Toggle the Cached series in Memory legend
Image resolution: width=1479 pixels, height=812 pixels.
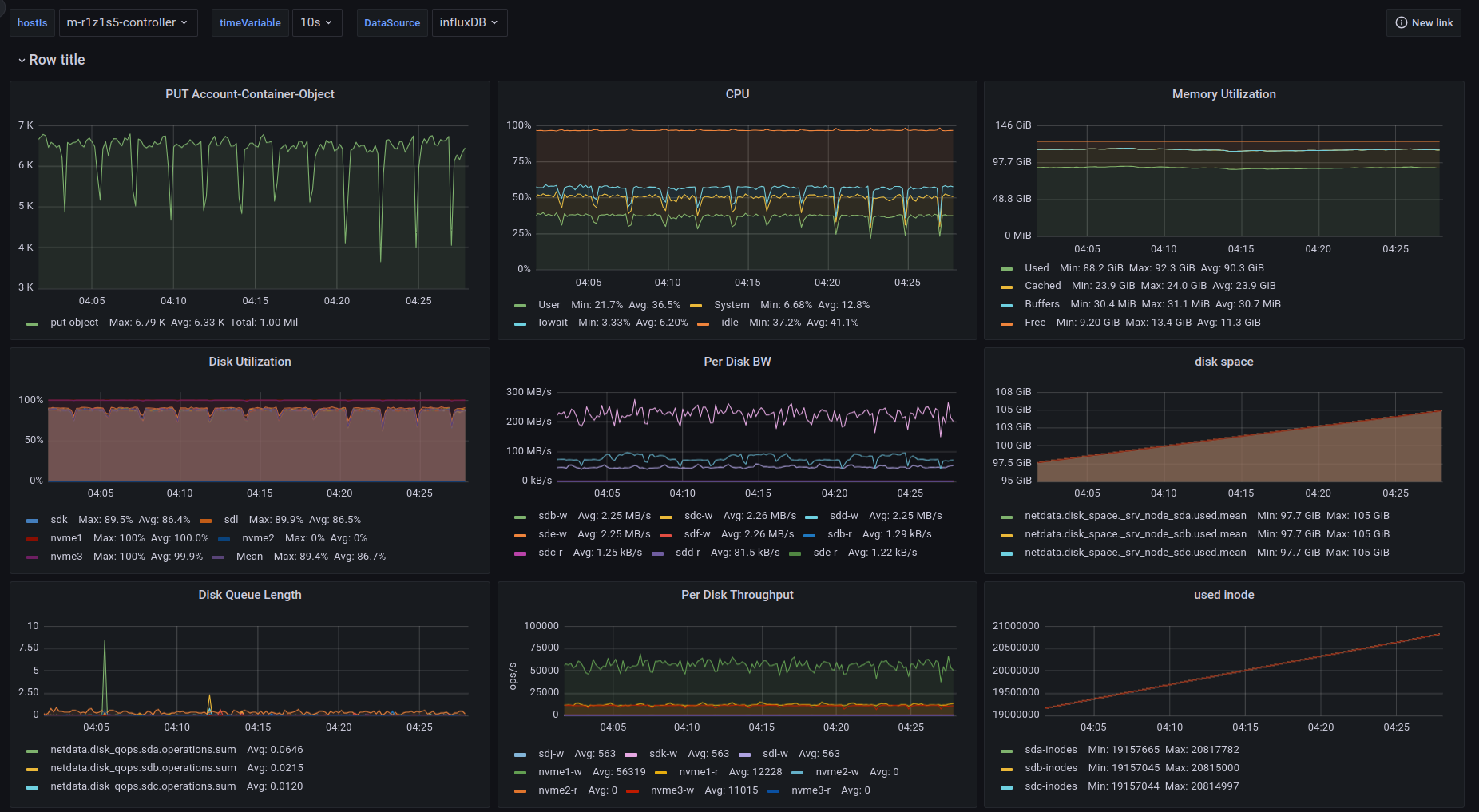(x=1042, y=286)
